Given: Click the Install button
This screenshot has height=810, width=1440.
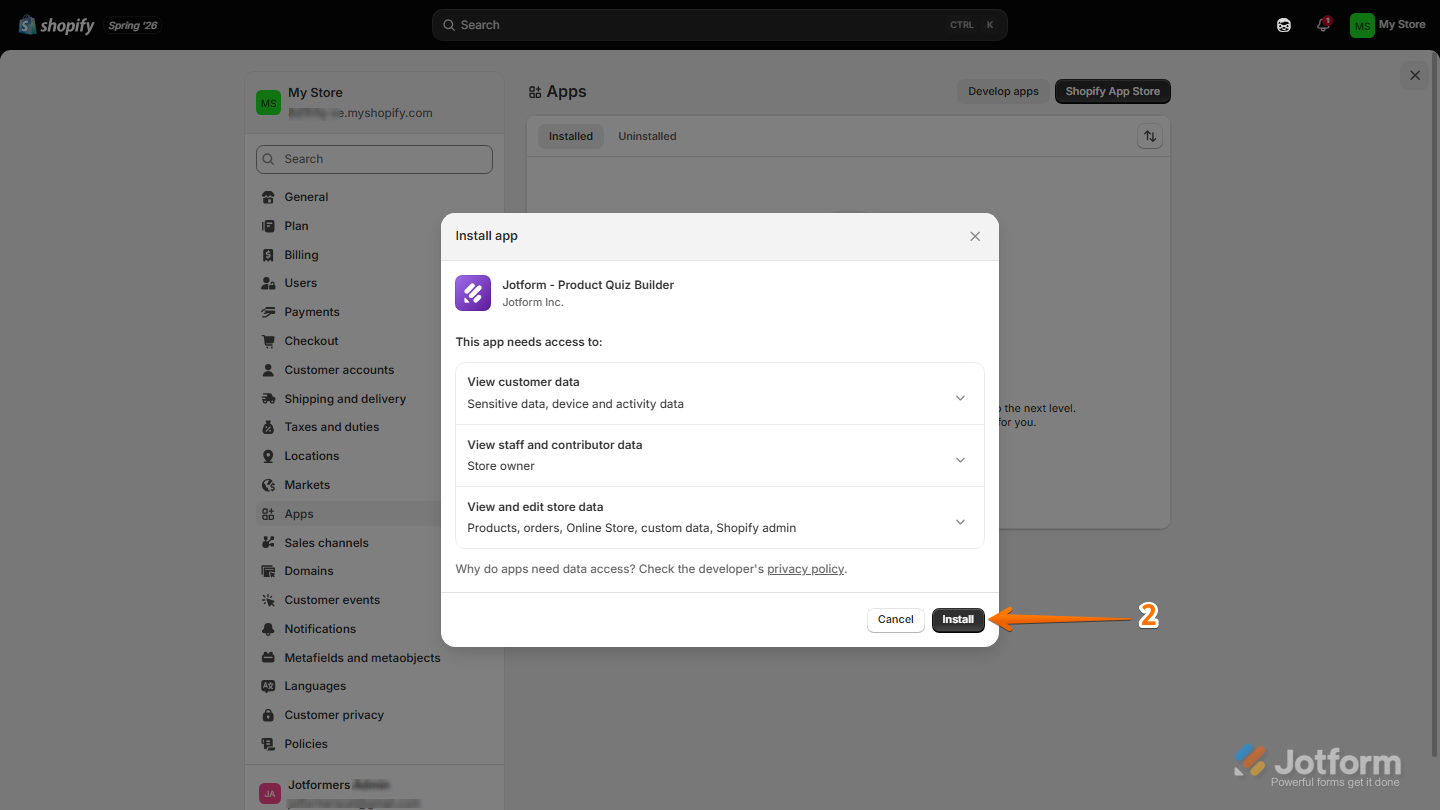Looking at the screenshot, I should pyautogui.click(x=958, y=620).
